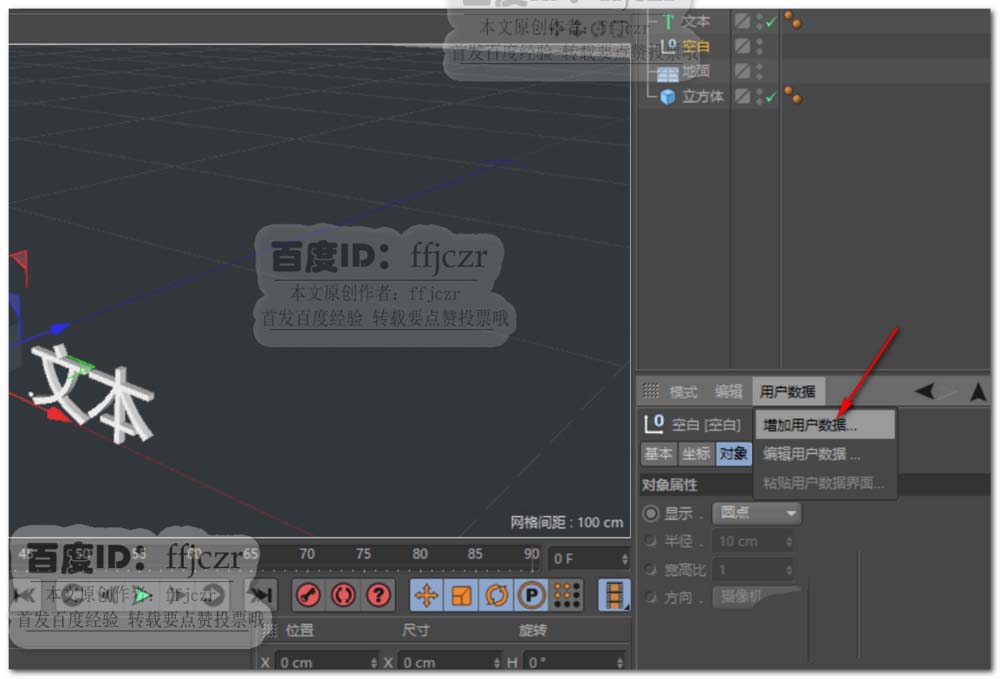Viewport: 1000px width, 679px height.
Task: Toggle rotation keyframe recording icon
Action: [496, 595]
